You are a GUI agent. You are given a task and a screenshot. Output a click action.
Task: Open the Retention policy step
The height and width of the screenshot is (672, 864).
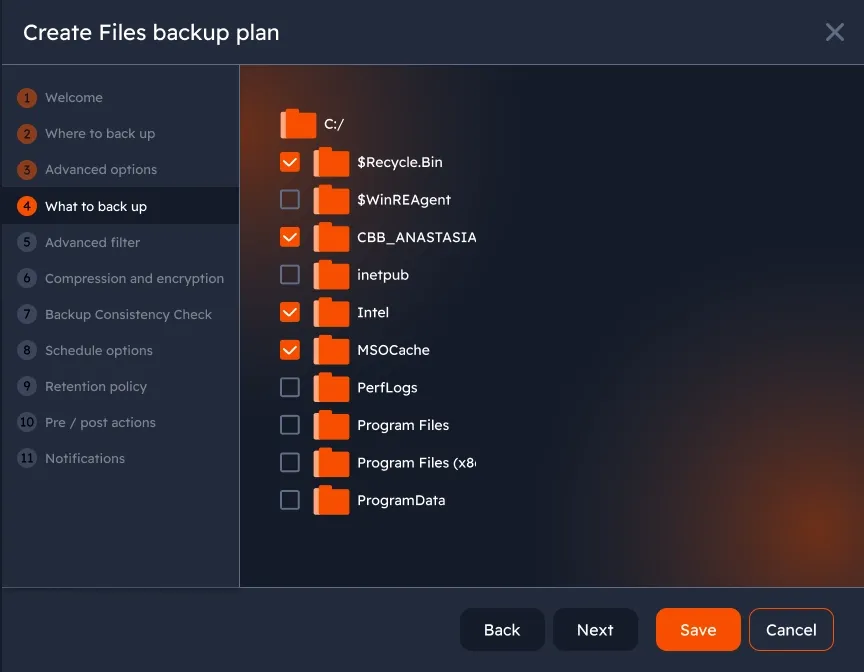95,386
